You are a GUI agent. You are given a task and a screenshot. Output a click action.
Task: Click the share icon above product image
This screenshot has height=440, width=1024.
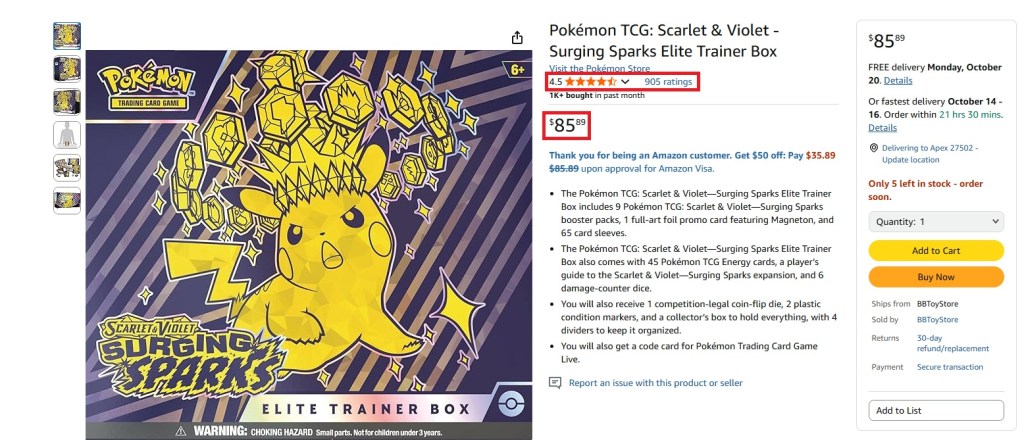(x=517, y=37)
